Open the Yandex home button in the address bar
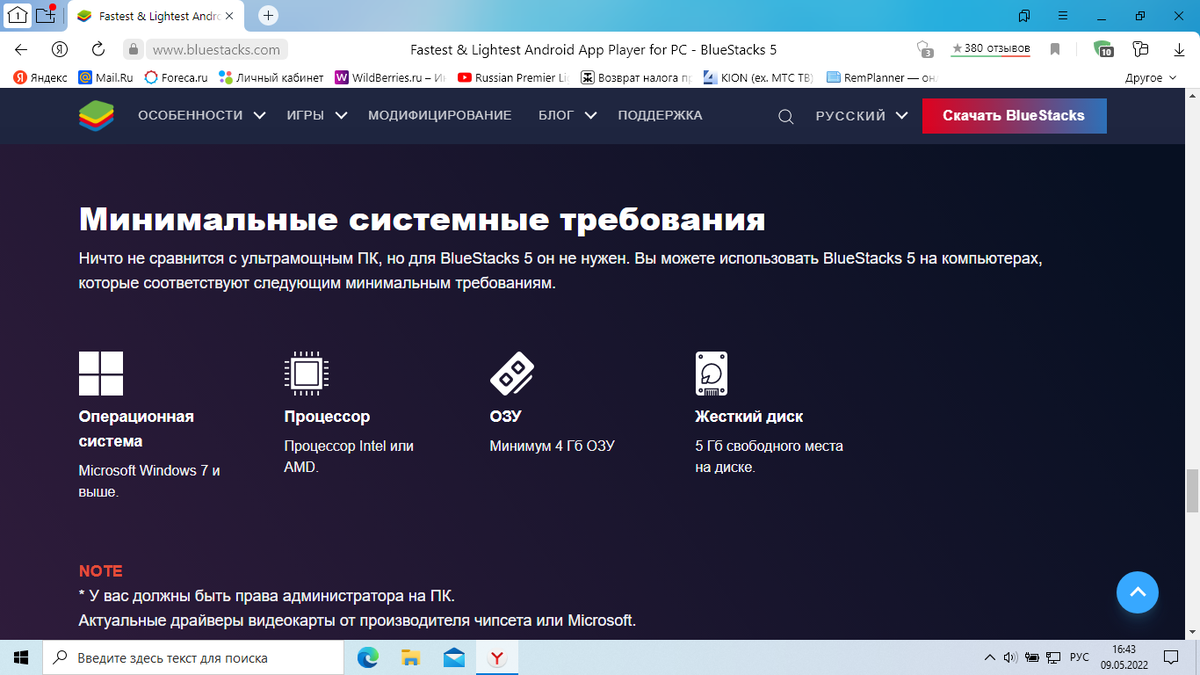Viewport: 1200px width, 675px height. pos(60,49)
